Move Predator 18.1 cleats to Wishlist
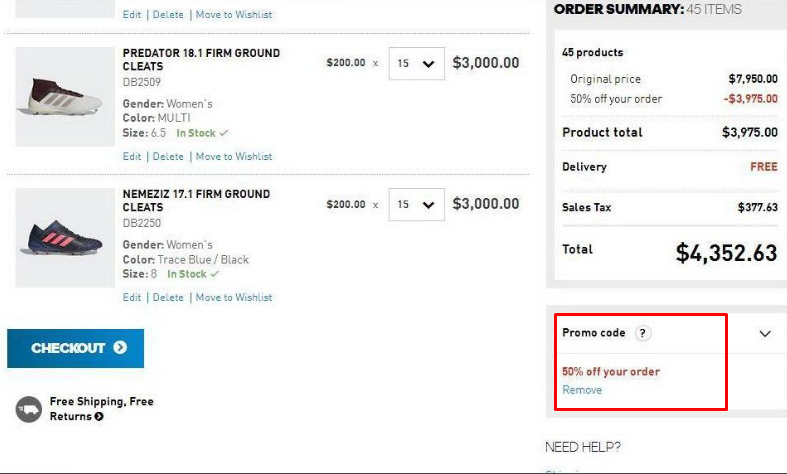 (x=234, y=157)
